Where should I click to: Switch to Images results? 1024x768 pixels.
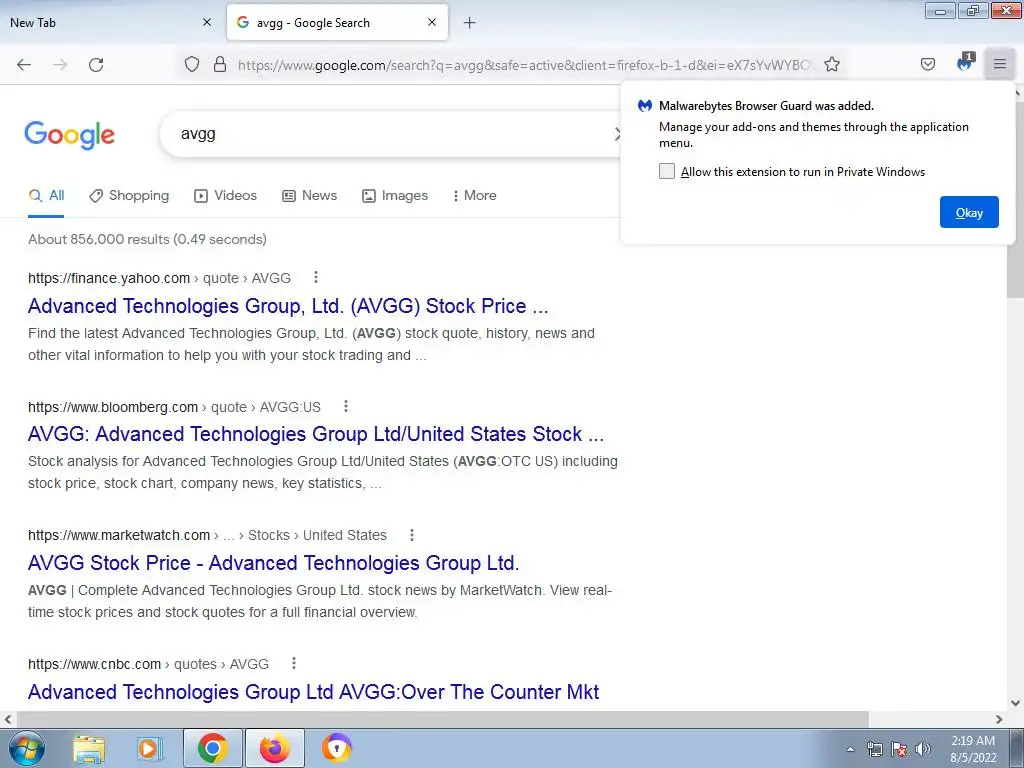(x=395, y=195)
